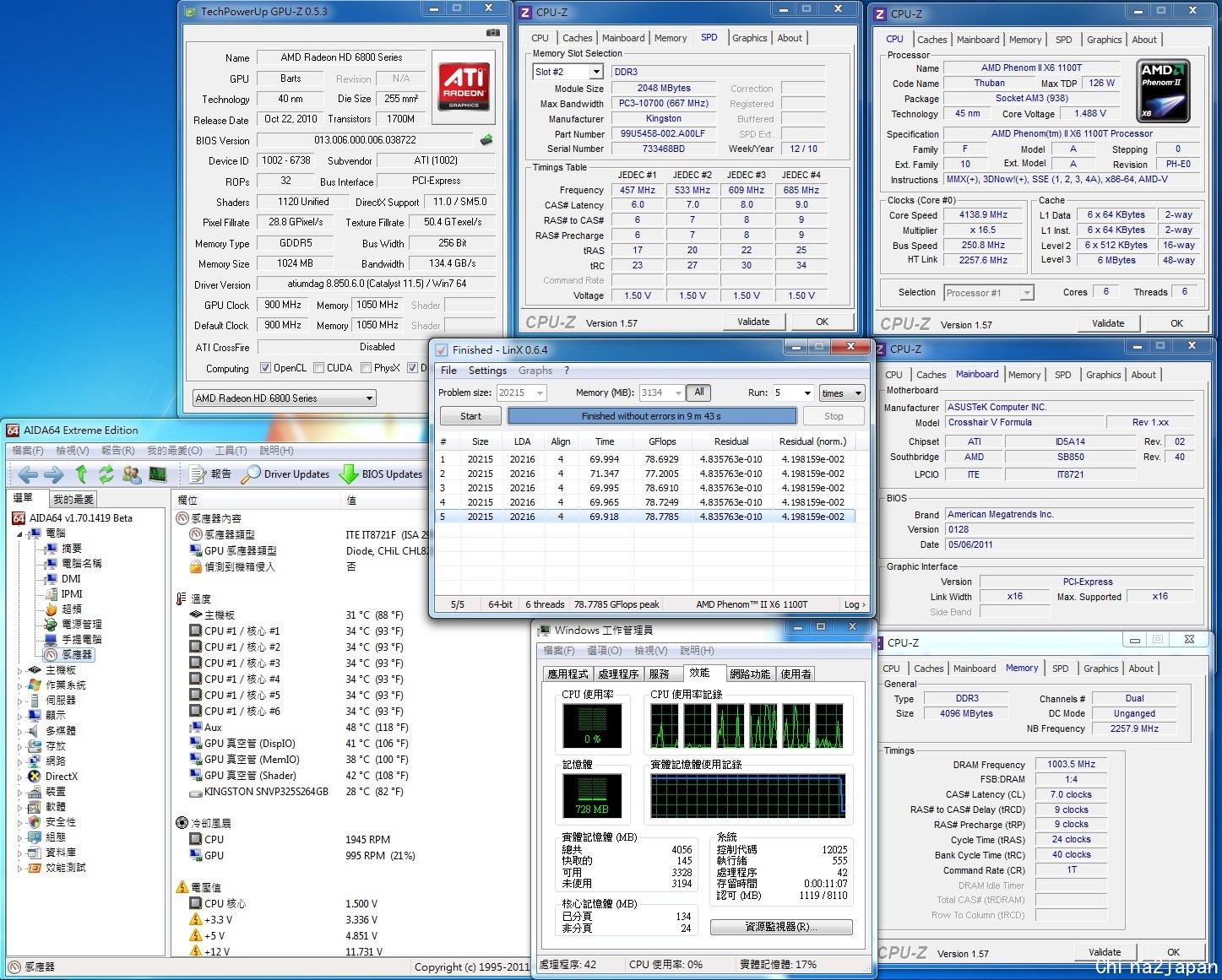
Task: Click 記憶體 728 MB gauge in Task Manager
Action: [592, 797]
